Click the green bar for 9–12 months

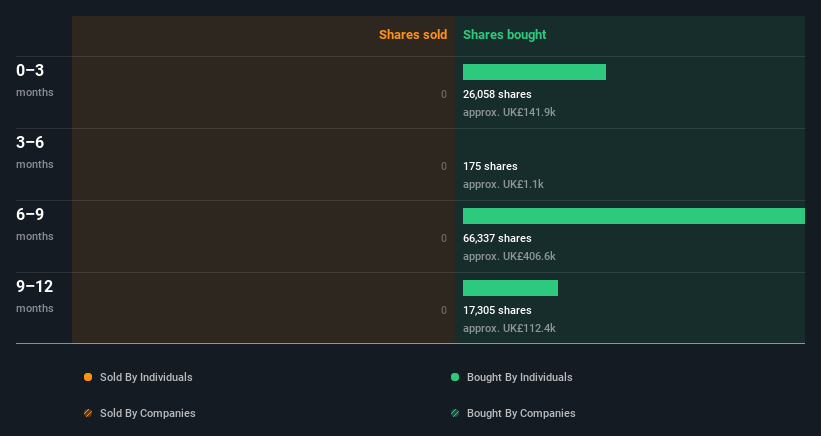click(x=511, y=288)
